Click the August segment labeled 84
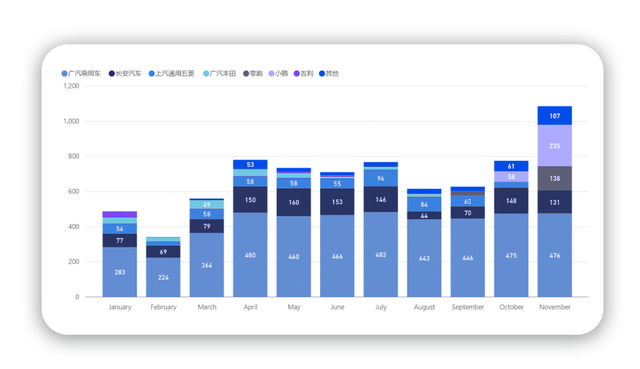640x369 pixels. click(424, 204)
